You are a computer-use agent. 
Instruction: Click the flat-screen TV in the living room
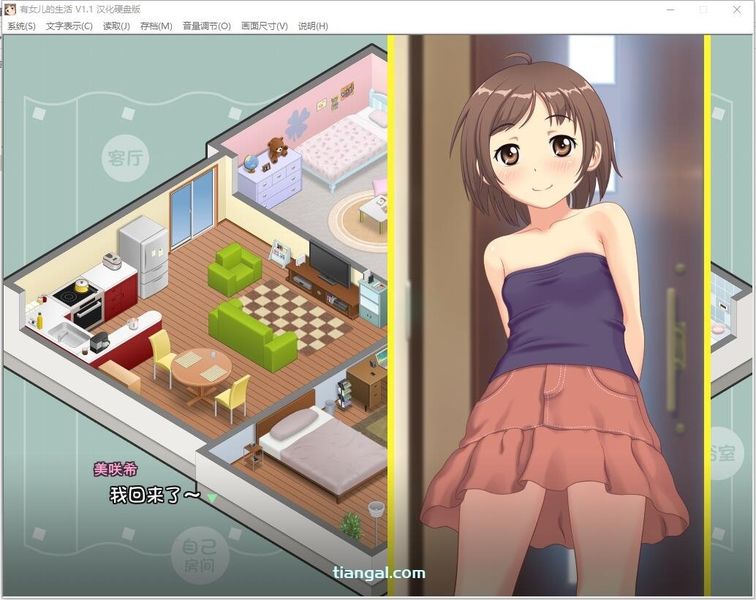(329, 263)
